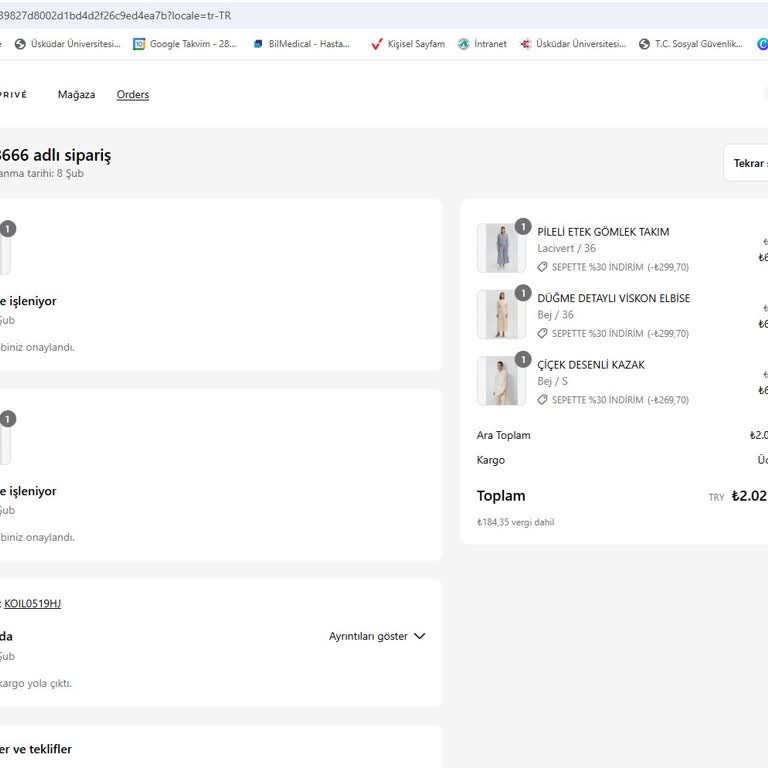Open the Üsküdar Üniversitesi globe bookmark
Image resolution: width=768 pixels, height=768 pixels.
(x=68, y=44)
